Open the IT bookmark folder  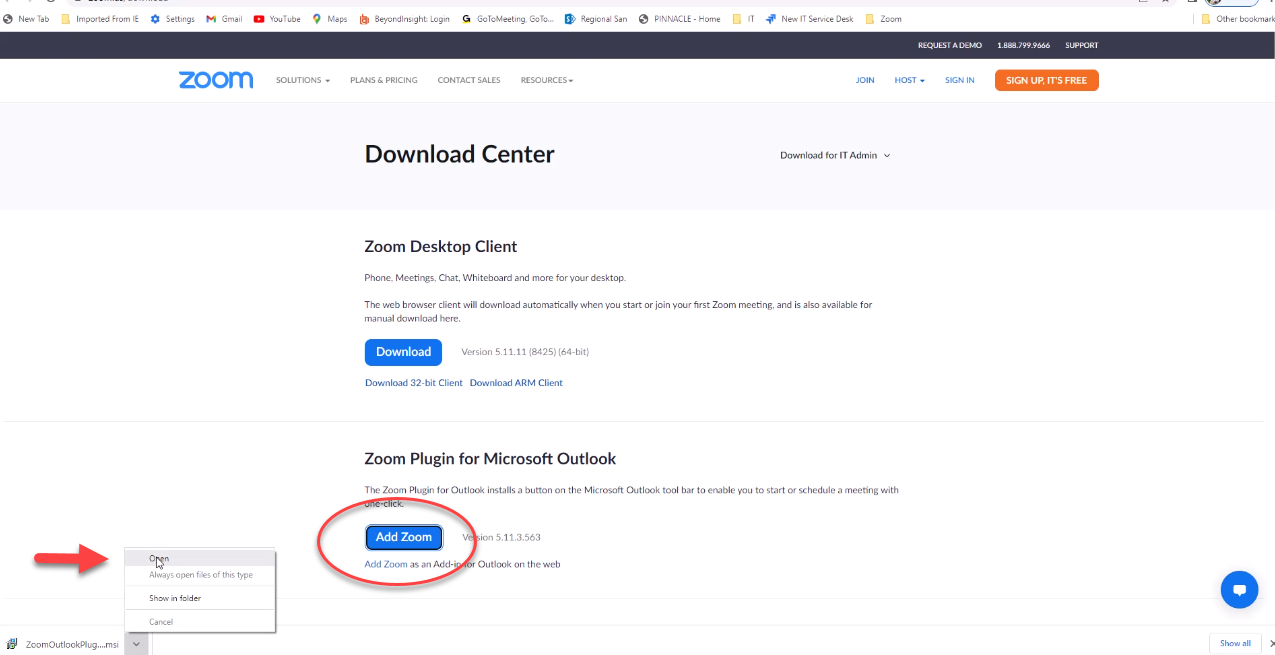(x=743, y=19)
